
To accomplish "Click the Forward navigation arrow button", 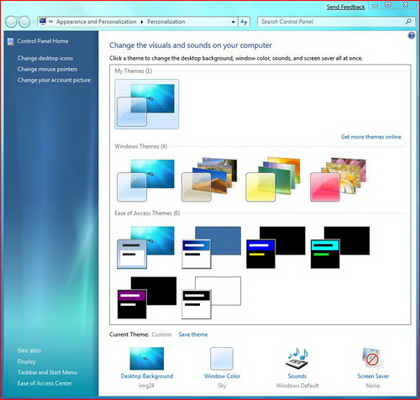I will point(24,22).
